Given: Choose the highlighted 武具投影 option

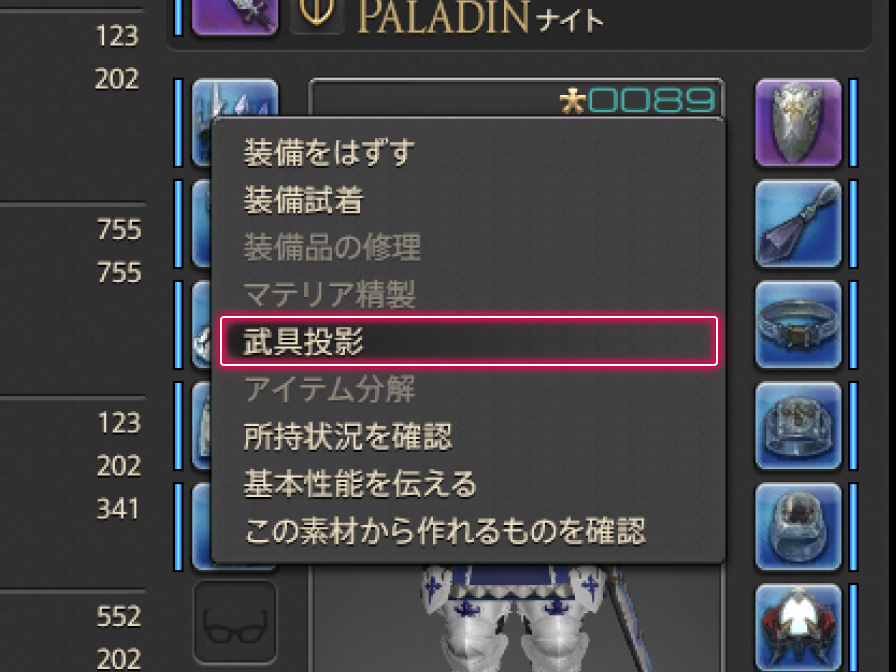Looking at the screenshot, I should tap(469, 341).
